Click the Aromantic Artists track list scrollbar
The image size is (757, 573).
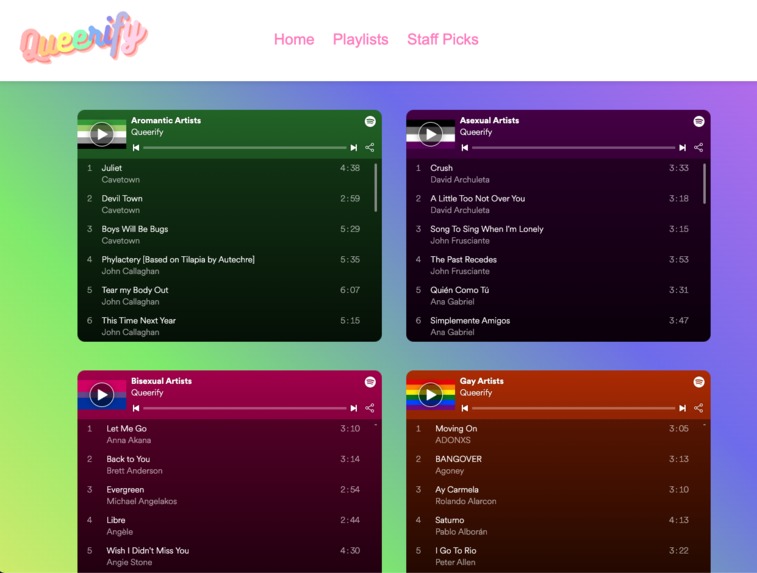376,187
